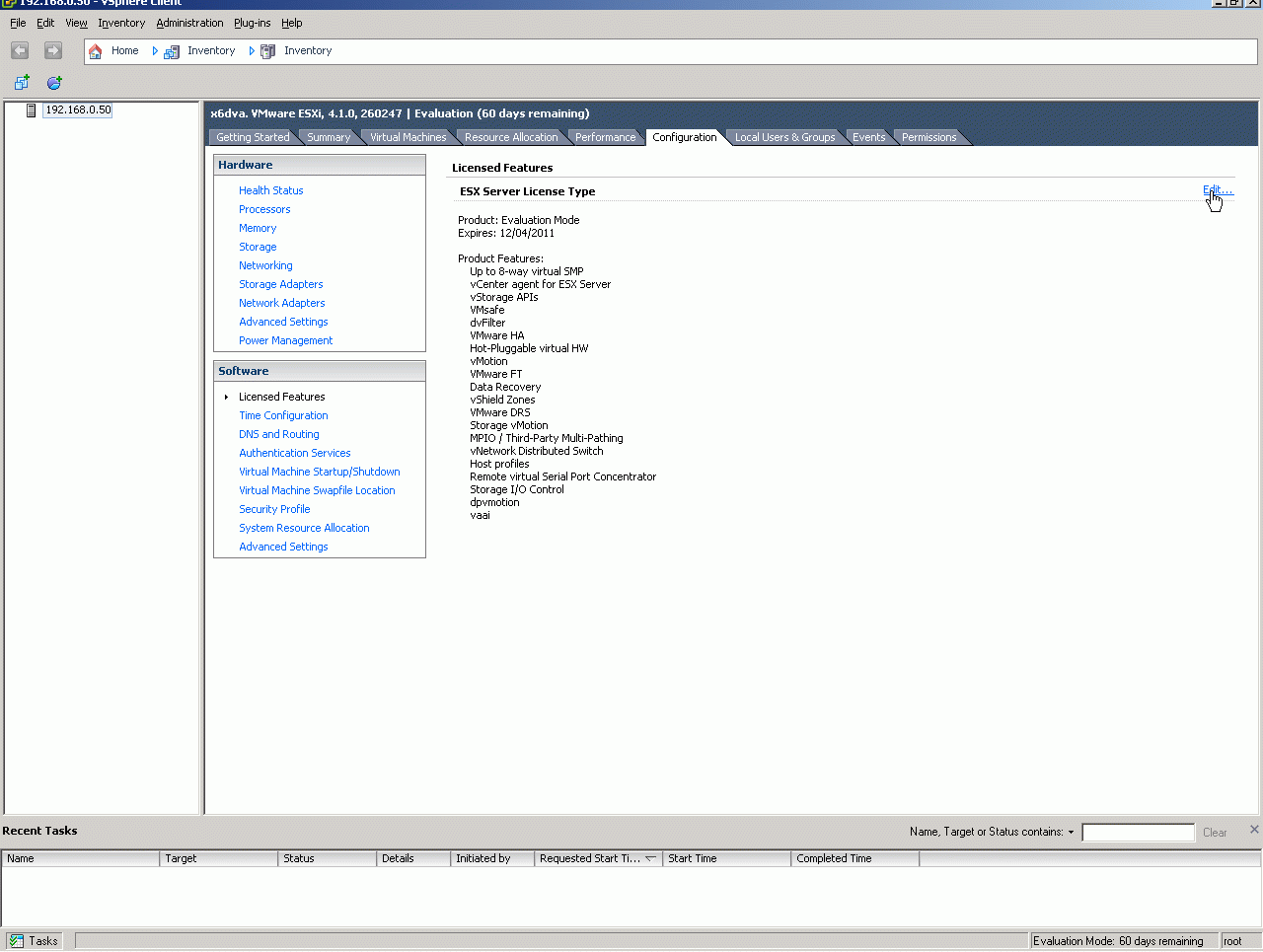1263x952 pixels.
Task: Open the breadcrumb arrow after Home
Action: coord(155,51)
